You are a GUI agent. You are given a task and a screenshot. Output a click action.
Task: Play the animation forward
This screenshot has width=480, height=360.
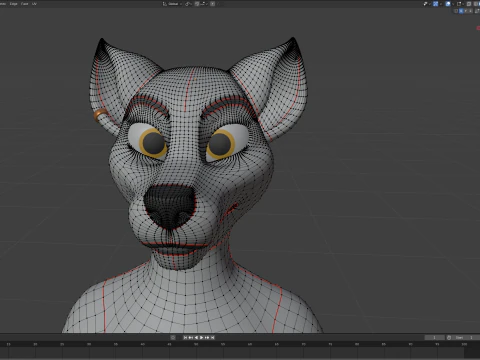point(201,338)
